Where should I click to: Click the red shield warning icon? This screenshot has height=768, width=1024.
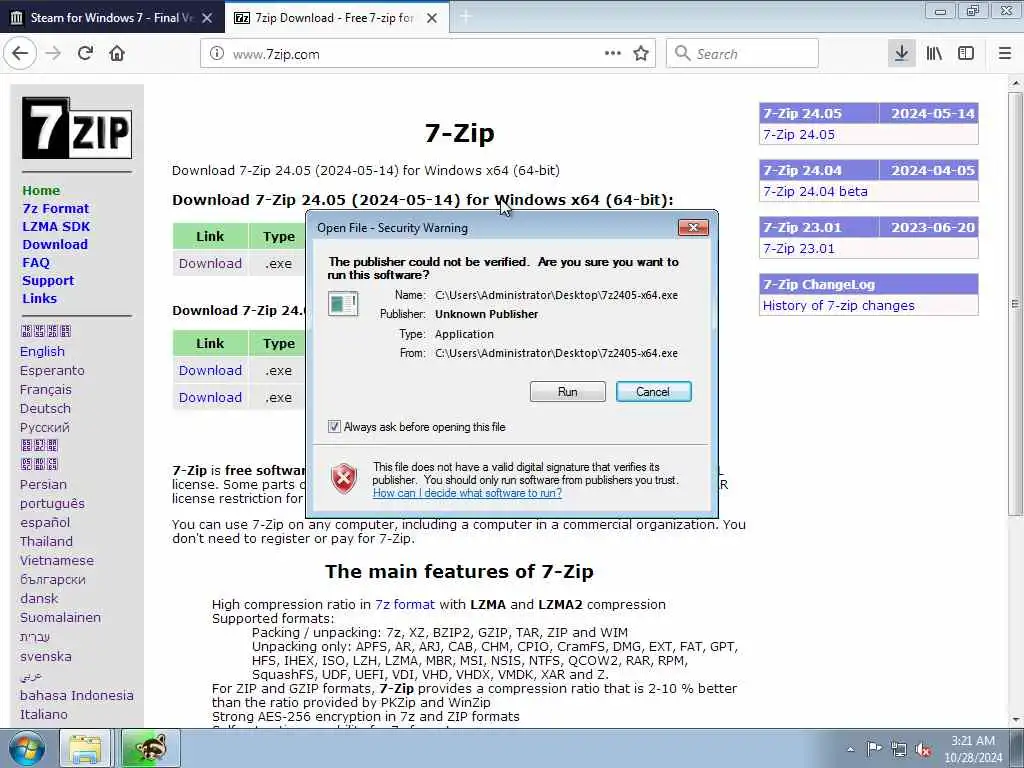pyautogui.click(x=344, y=479)
